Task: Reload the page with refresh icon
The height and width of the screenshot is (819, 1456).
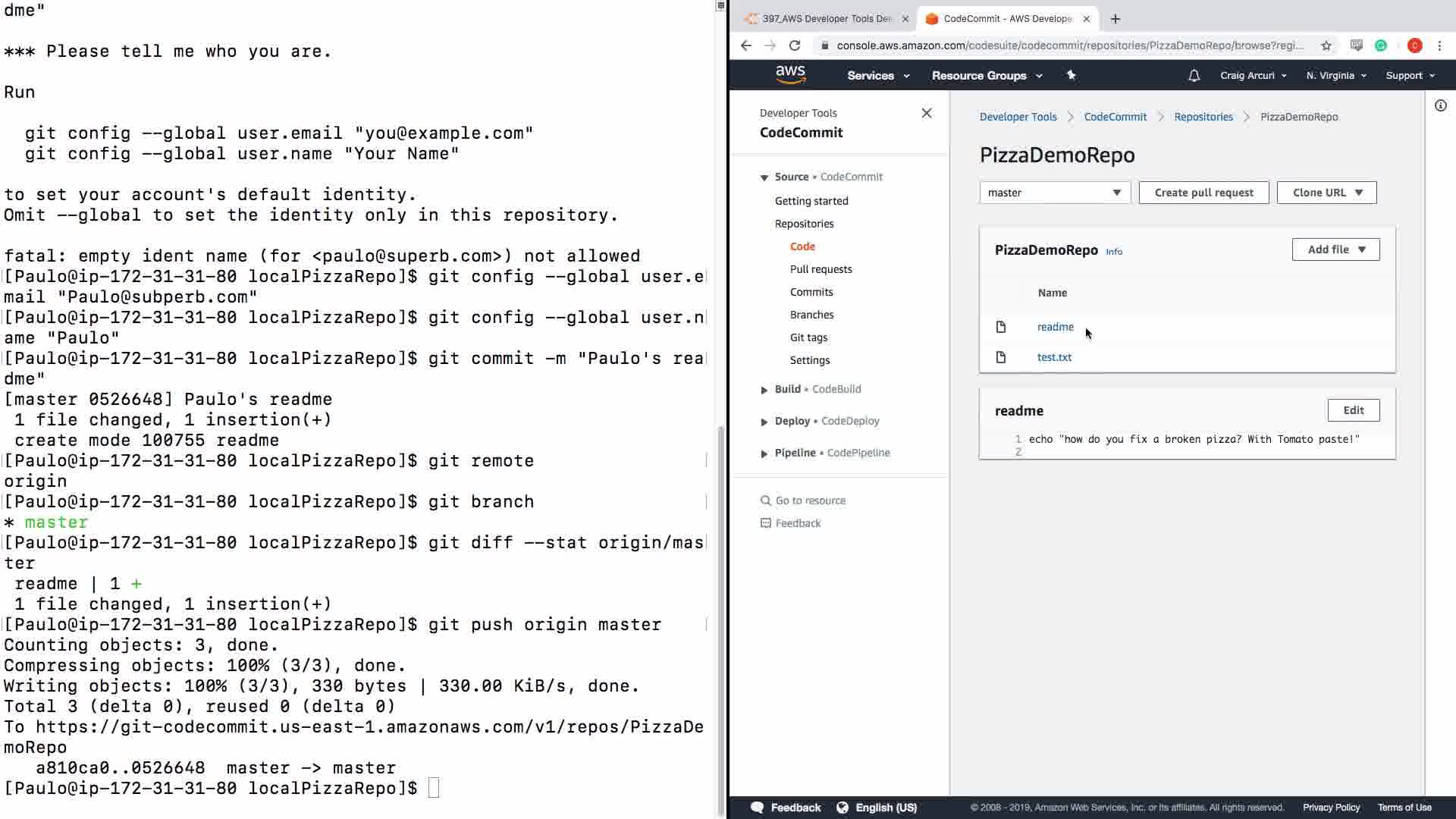Action: click(795, 45)
